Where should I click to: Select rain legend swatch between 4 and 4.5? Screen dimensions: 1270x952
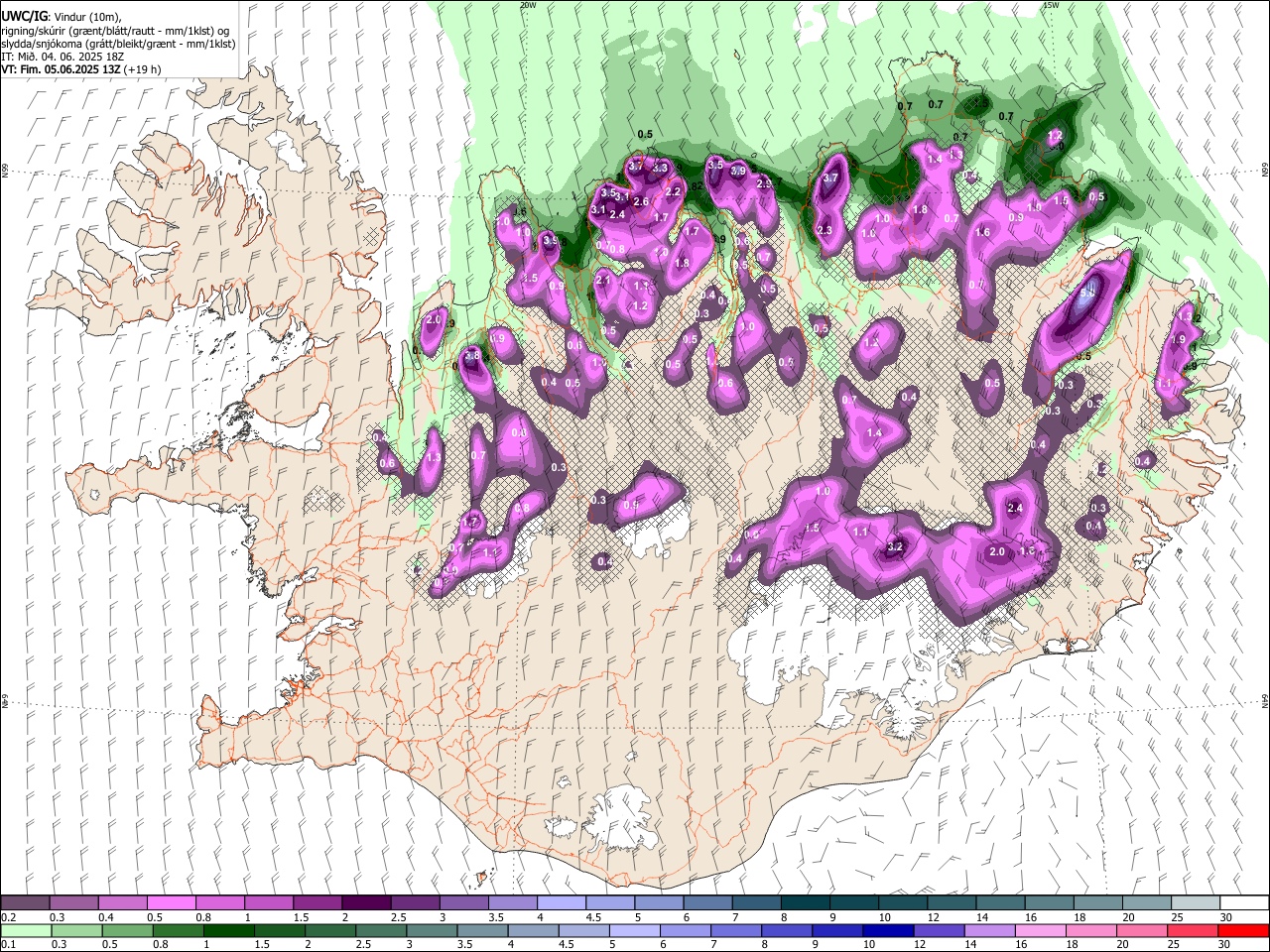click(533, 930)
